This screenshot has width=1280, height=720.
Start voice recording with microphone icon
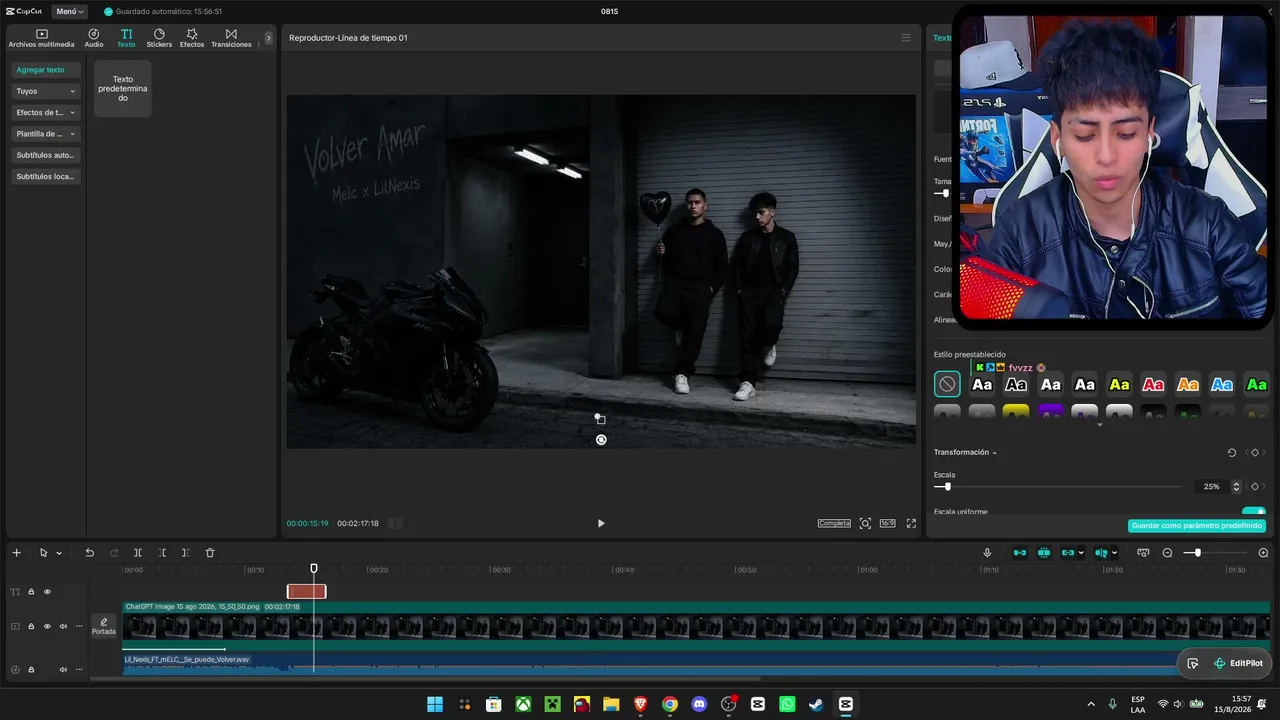(987, 553)
